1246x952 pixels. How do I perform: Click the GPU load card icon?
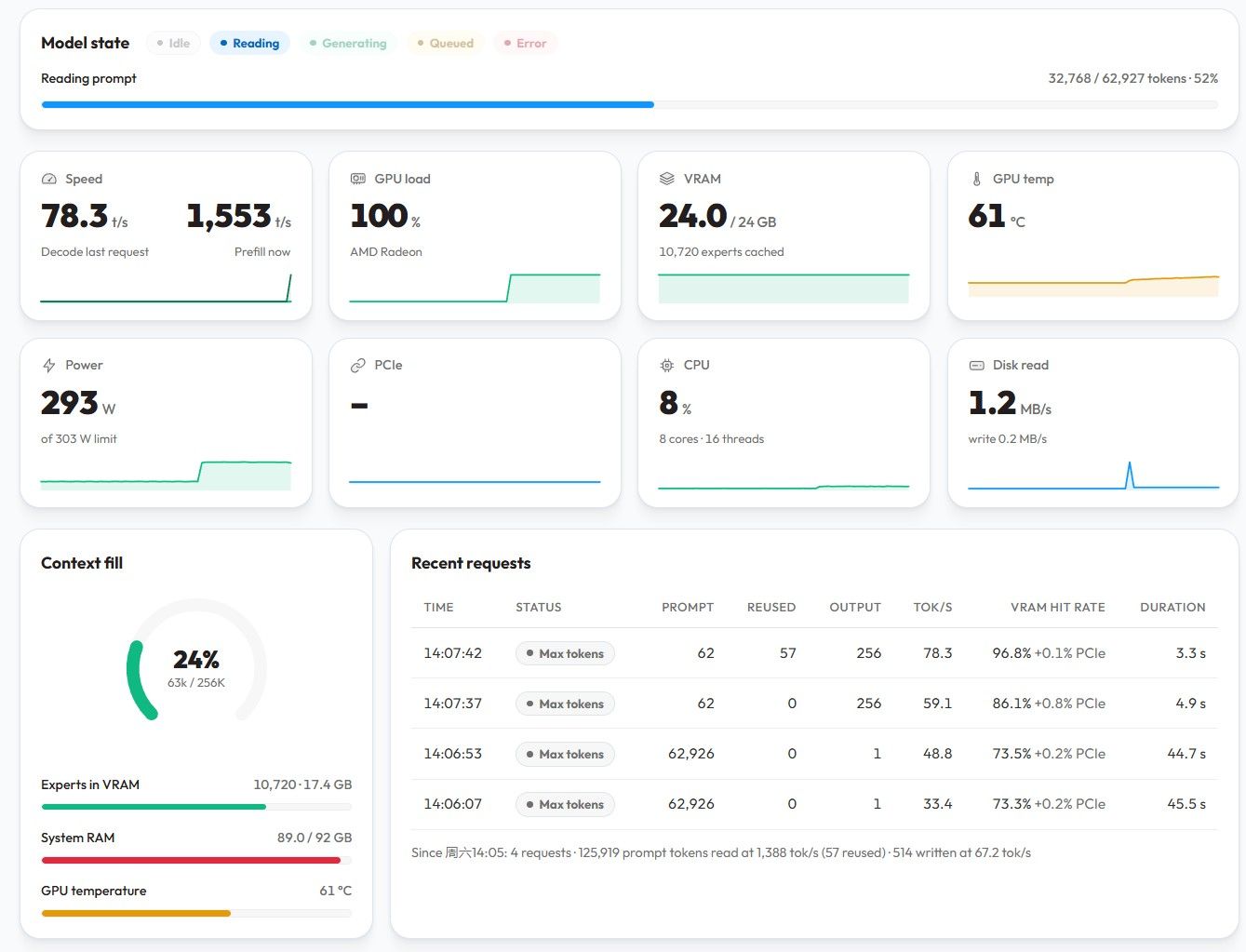click(357, 179)
